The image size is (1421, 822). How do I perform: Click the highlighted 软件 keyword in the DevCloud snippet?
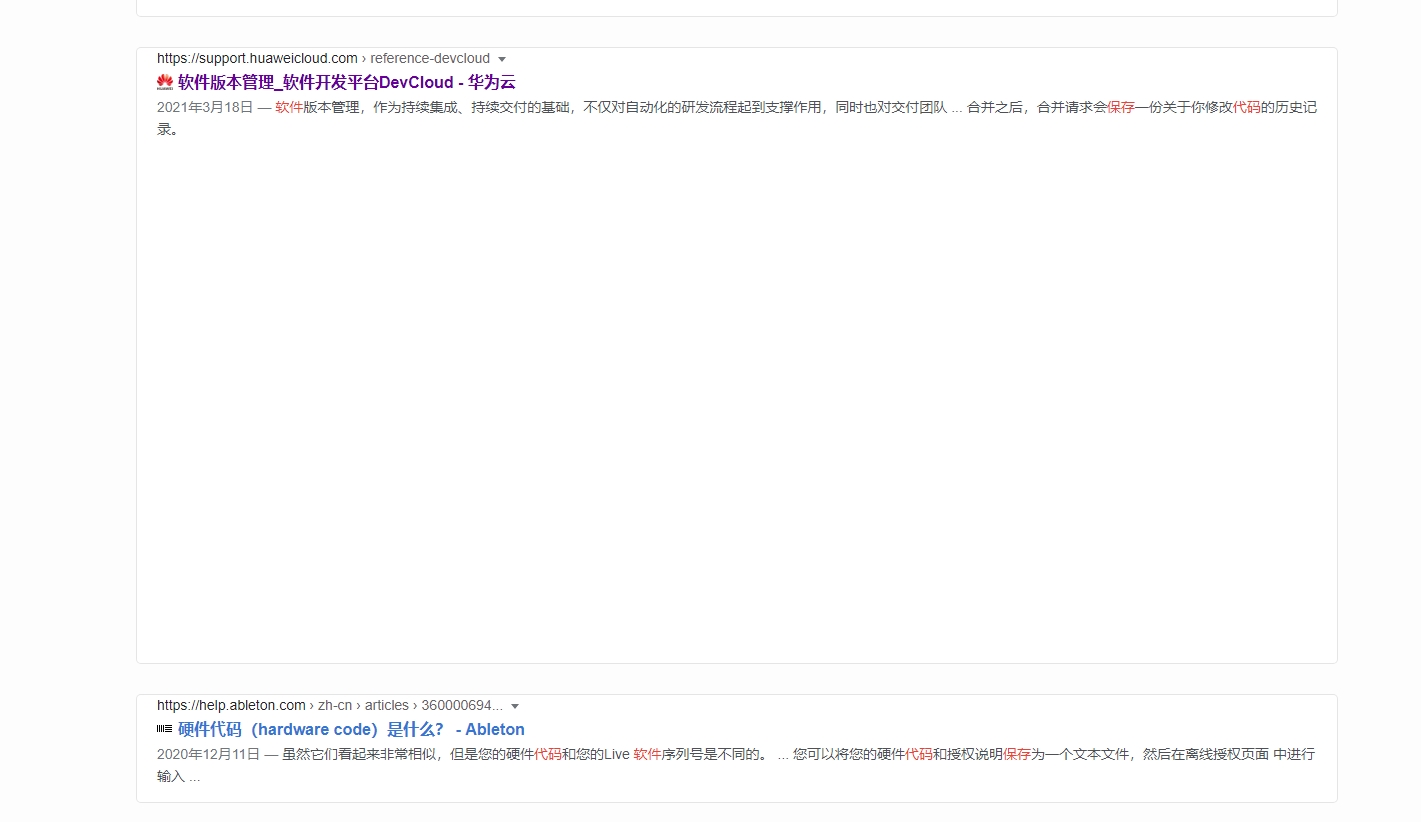tap(288, 107)
